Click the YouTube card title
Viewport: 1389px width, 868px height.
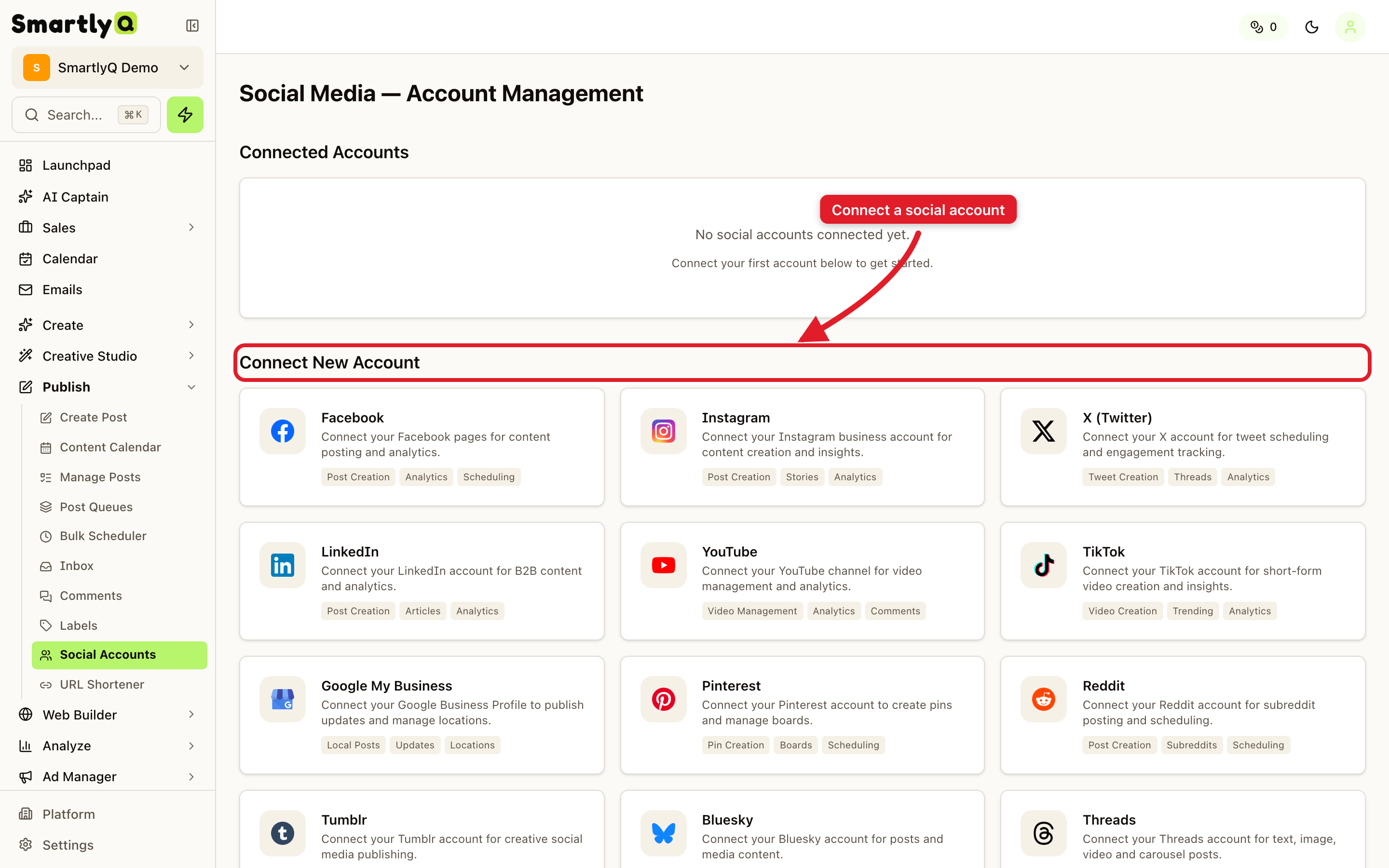coord(730,552)
